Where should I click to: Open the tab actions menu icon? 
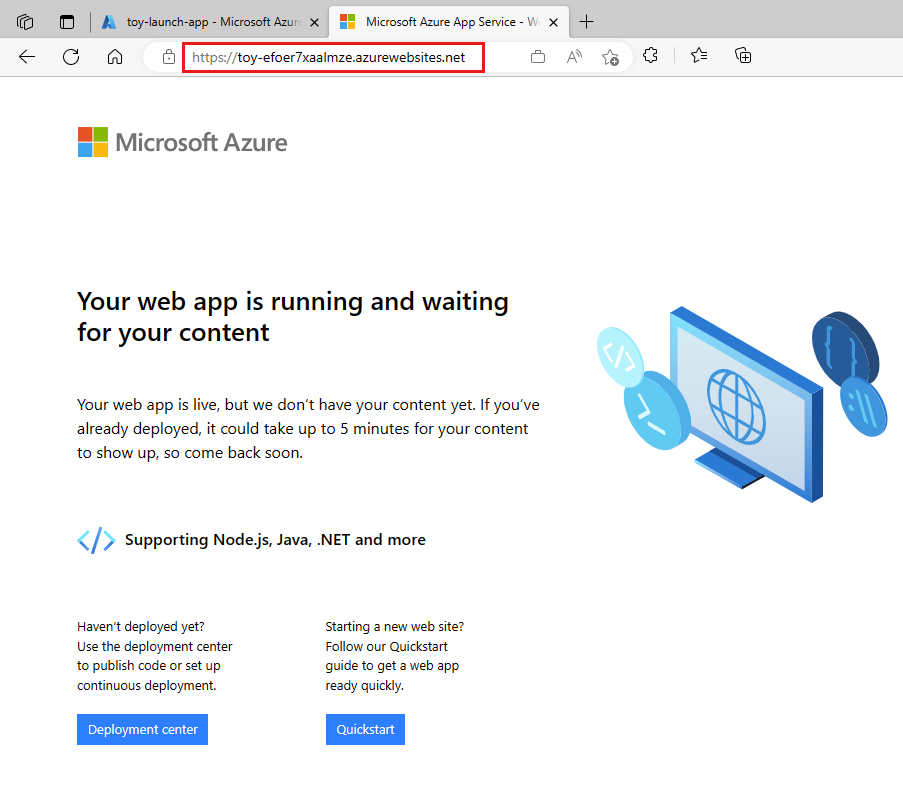coord(67,22)
